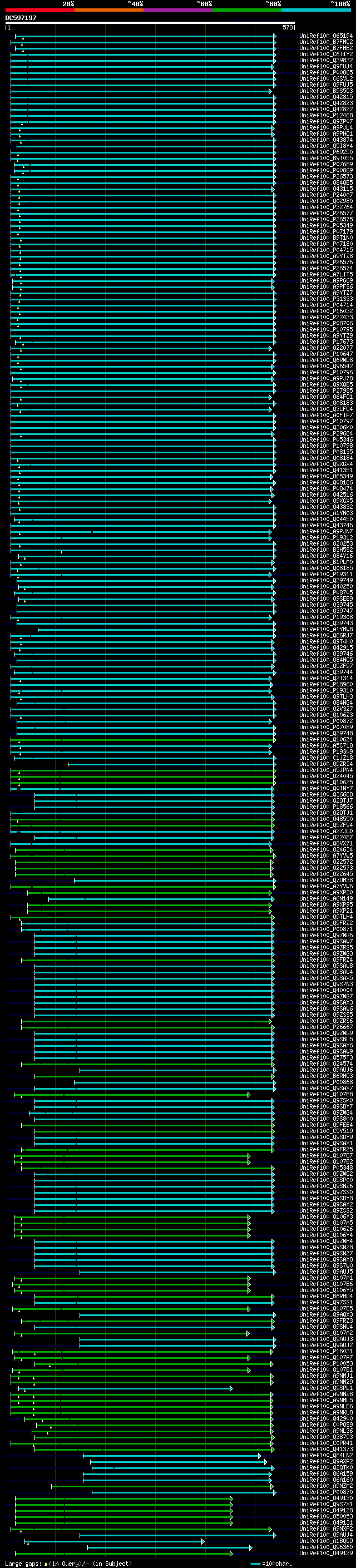Screen dimensions: 356x1568
Task: Select the UniRef100_P26577 label
Action: pos(326,214)
